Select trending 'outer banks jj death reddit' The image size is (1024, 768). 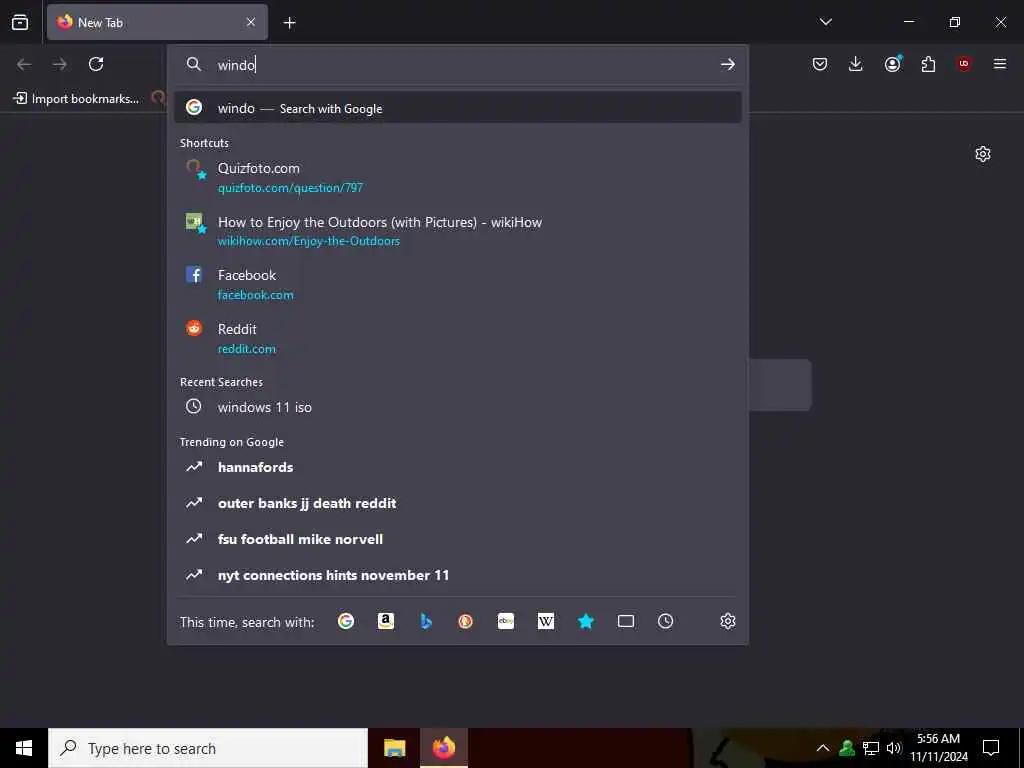(x=458, y=503)
